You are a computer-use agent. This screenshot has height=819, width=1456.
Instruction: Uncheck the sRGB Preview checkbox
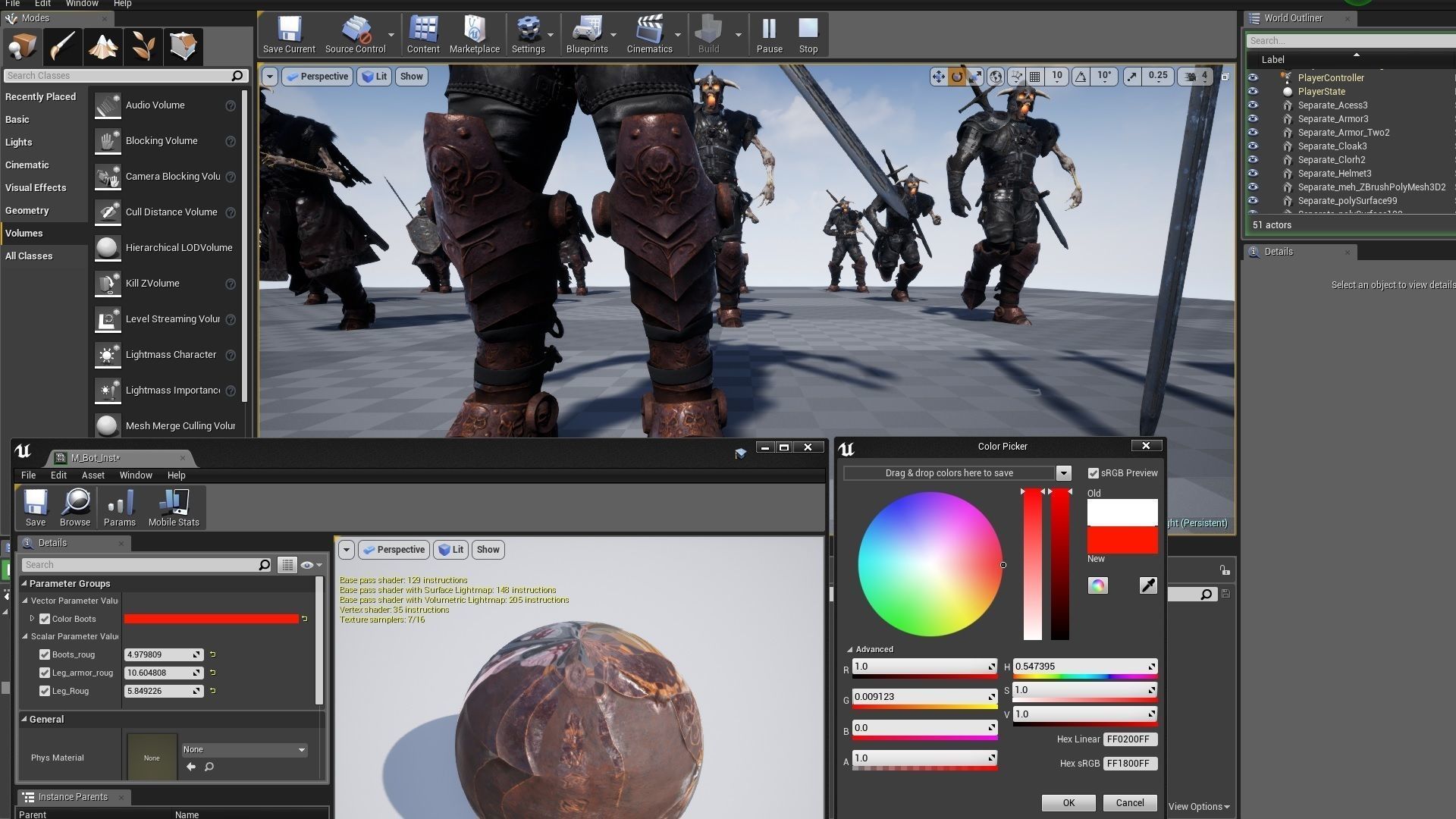1094,473
